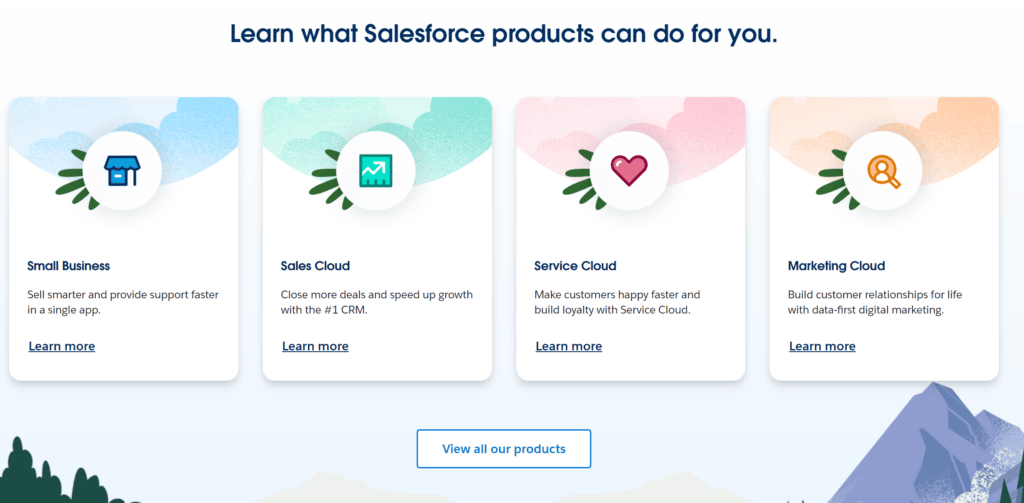Select the Sales Cloud card title
Image resolution: width=1024 pixels, height=503 pixels.
(315, 266)
